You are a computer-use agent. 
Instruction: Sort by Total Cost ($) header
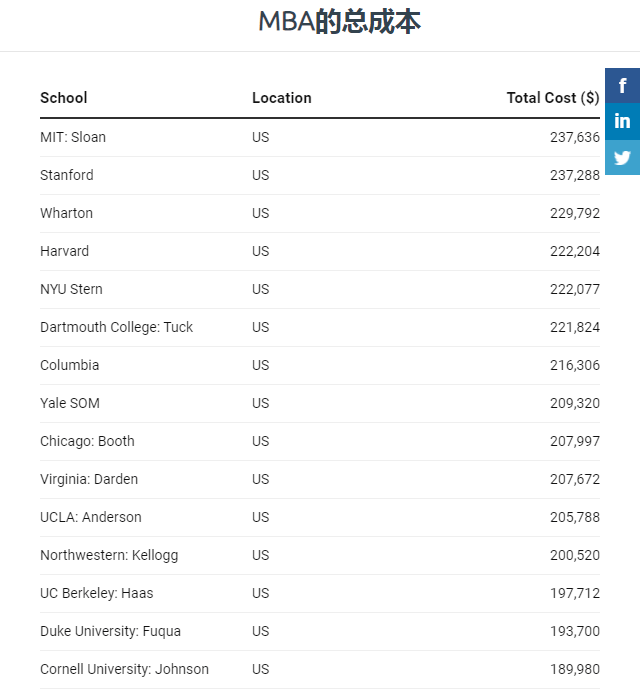click(x=553, y=98)
